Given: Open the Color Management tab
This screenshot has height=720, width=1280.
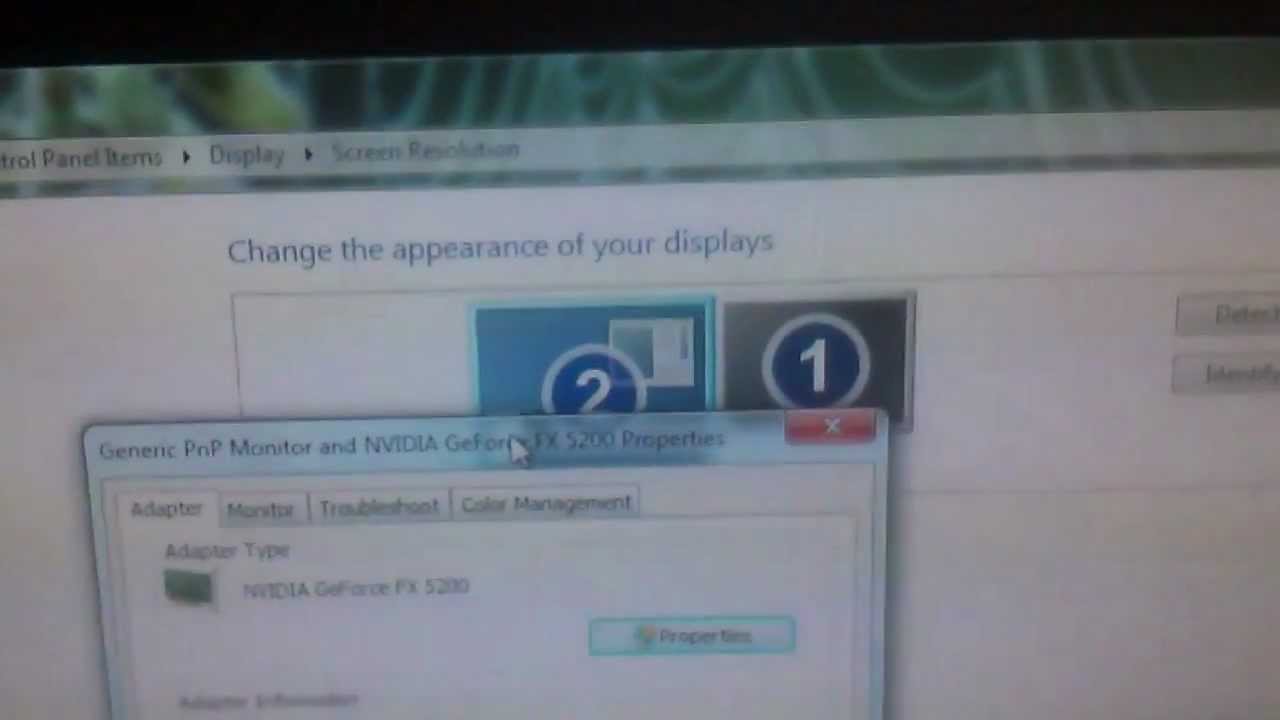Looking at the screenshot, I should pos(546,503).
